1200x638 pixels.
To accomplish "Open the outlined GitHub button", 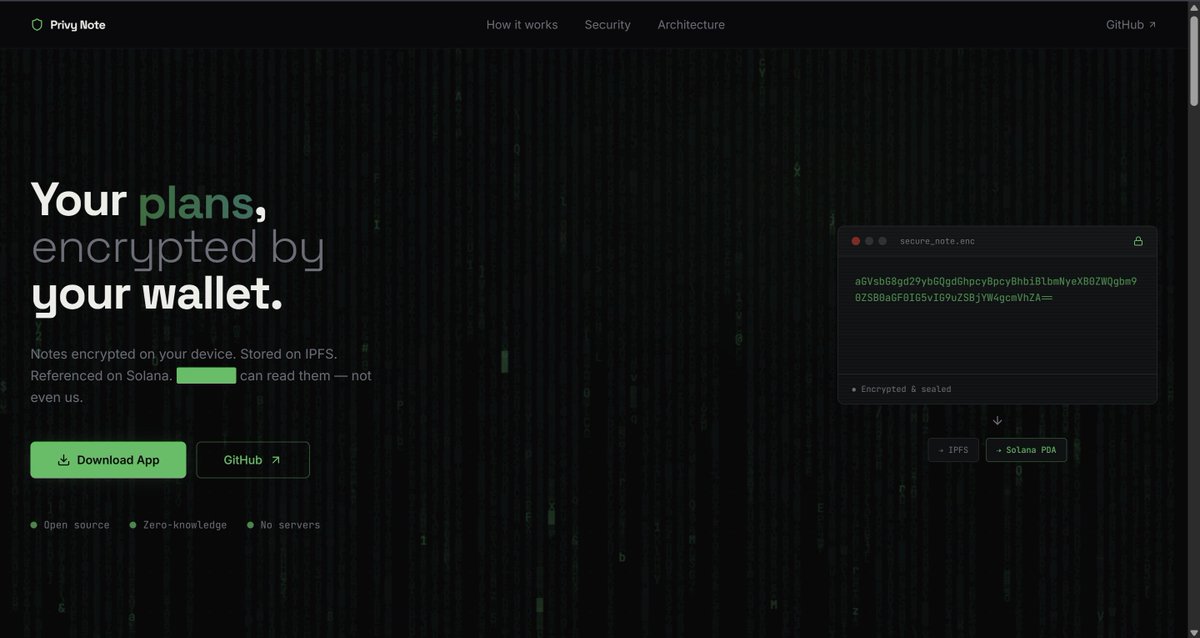I will [253, 460].
